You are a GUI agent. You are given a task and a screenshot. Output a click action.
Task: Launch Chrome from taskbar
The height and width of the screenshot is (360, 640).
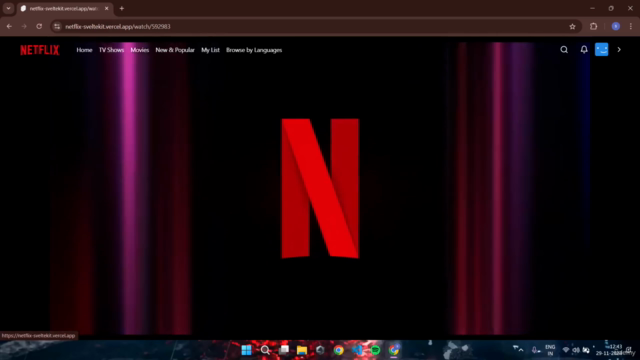pyautogui.click(x=338, y=350)
